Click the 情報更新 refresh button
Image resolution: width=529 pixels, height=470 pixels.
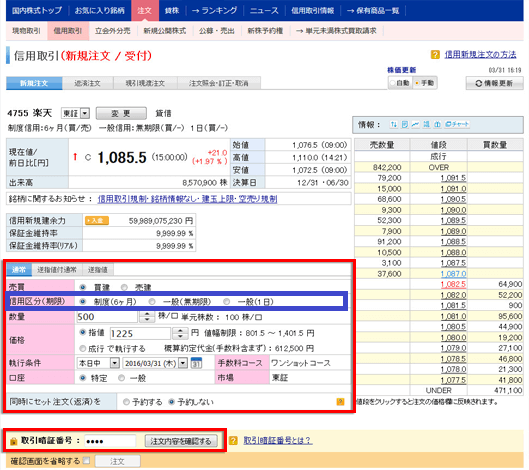pyautogui.click(x=495, y=83)
